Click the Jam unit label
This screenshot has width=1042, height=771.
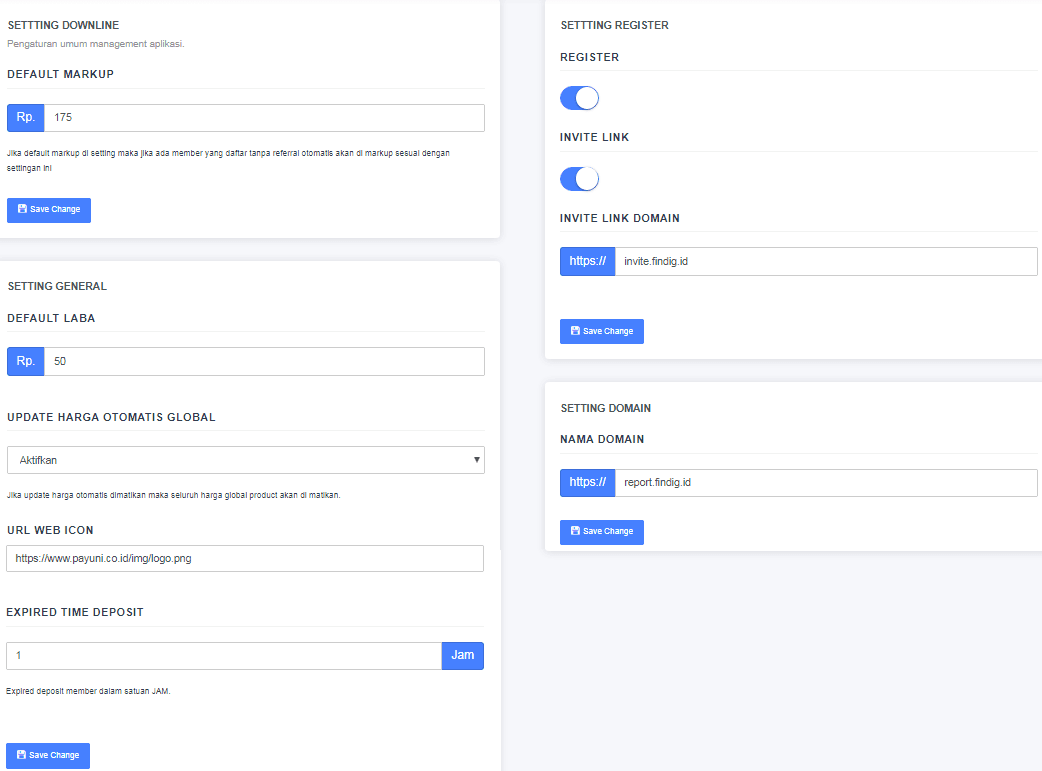point(462,656)
